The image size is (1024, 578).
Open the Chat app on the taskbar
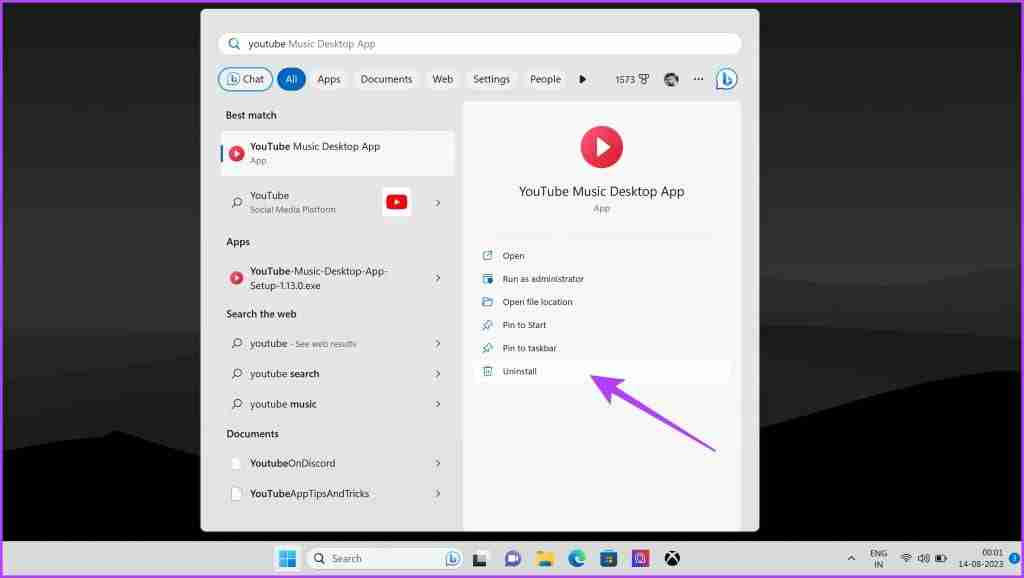point(513,558)
